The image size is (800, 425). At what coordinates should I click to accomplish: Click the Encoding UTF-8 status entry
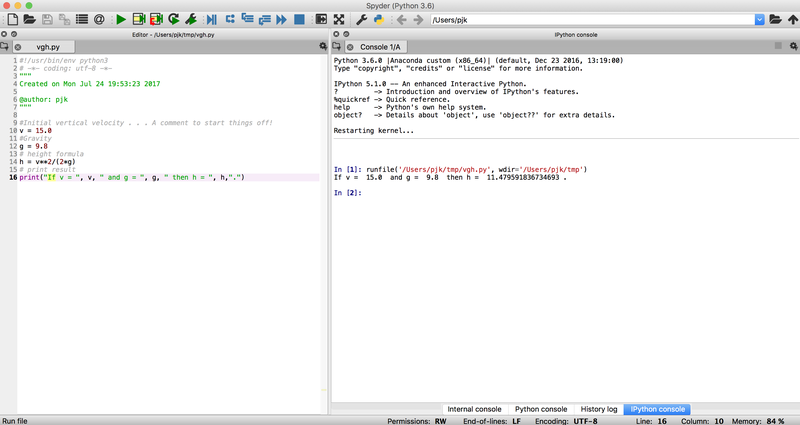[x=566, y=421]
